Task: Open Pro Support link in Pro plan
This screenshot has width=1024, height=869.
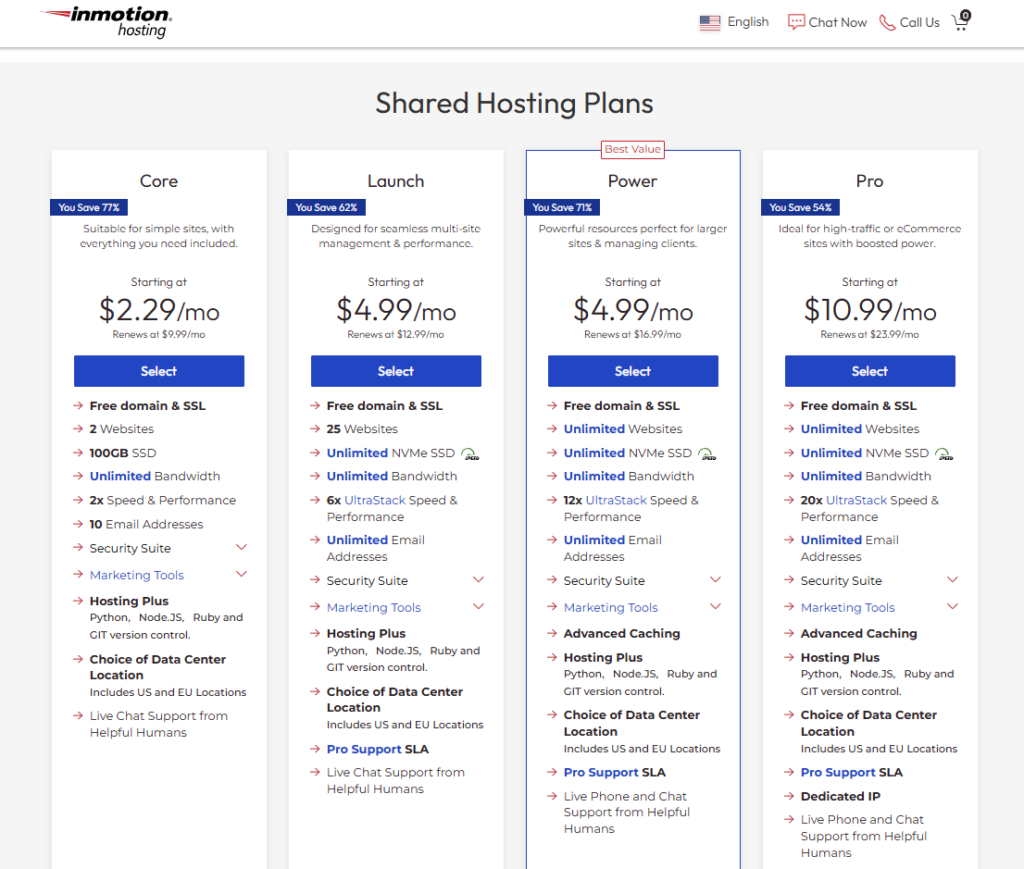Action: point(838,772)
